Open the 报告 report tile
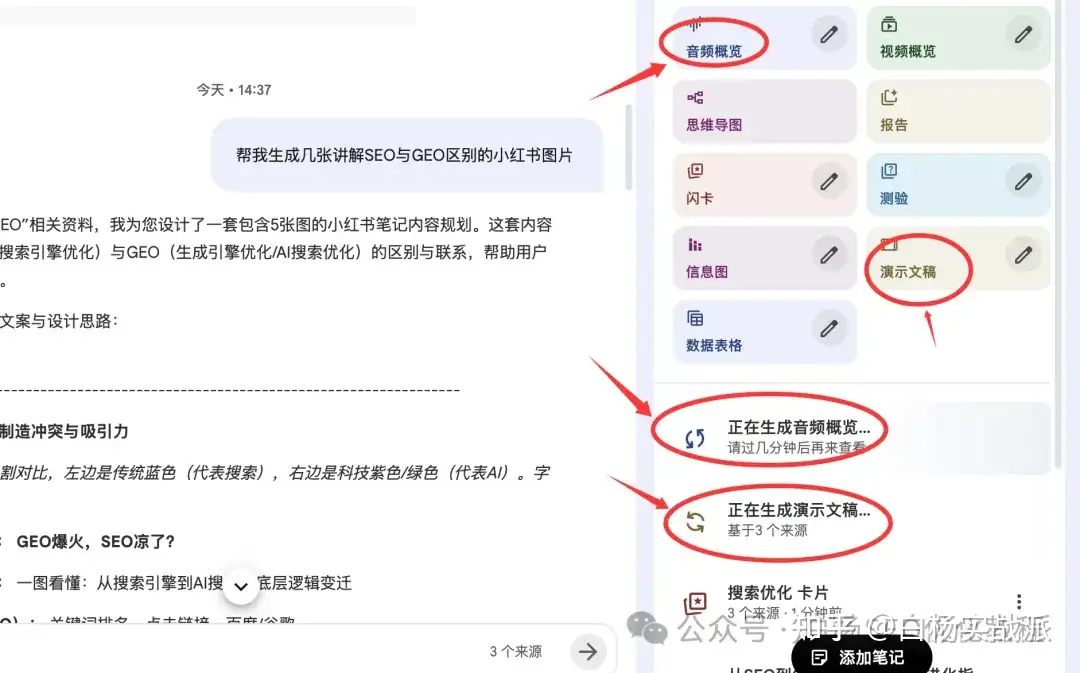 coord(958,111)
